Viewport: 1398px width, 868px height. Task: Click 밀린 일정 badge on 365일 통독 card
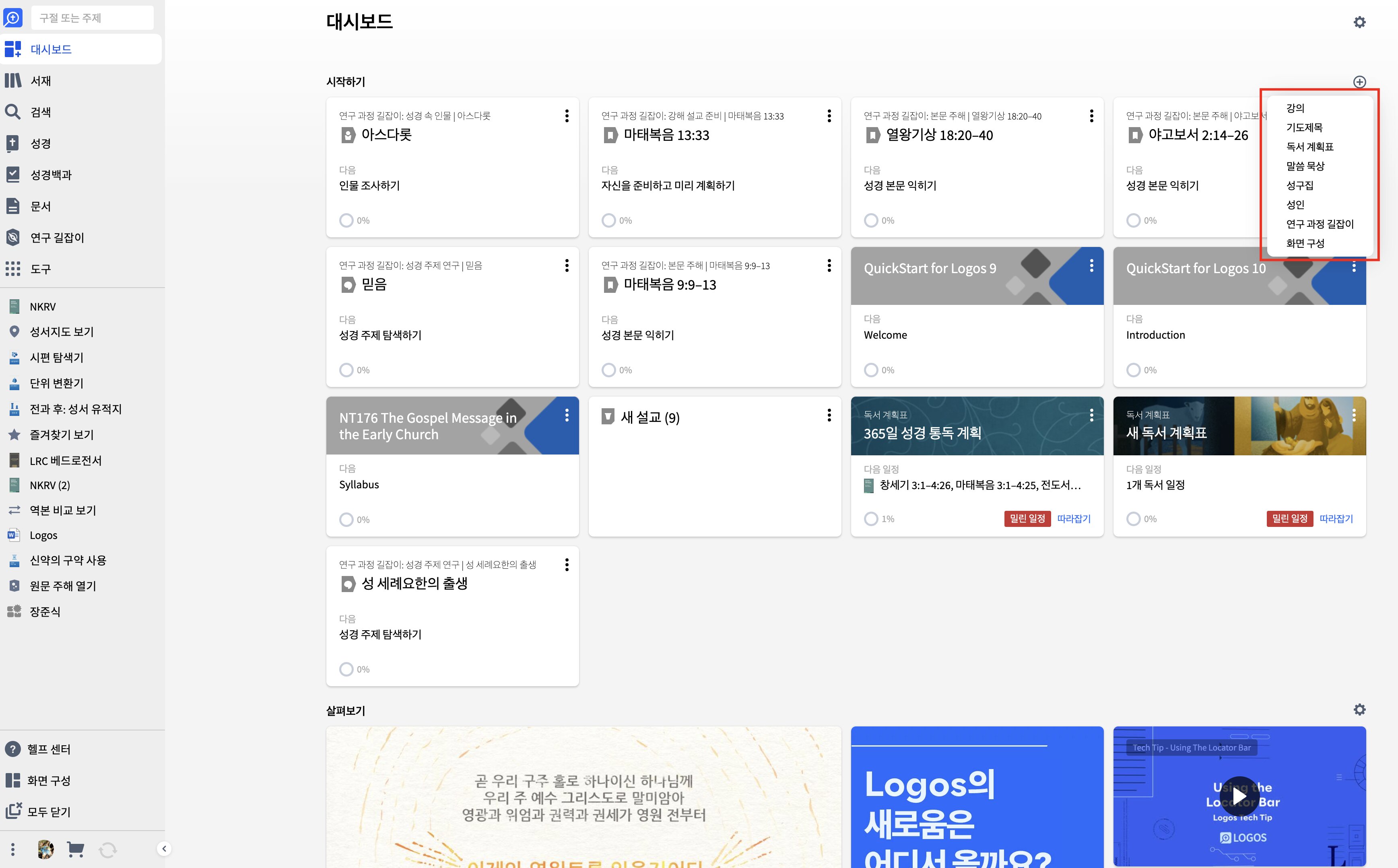(1027, 518)
